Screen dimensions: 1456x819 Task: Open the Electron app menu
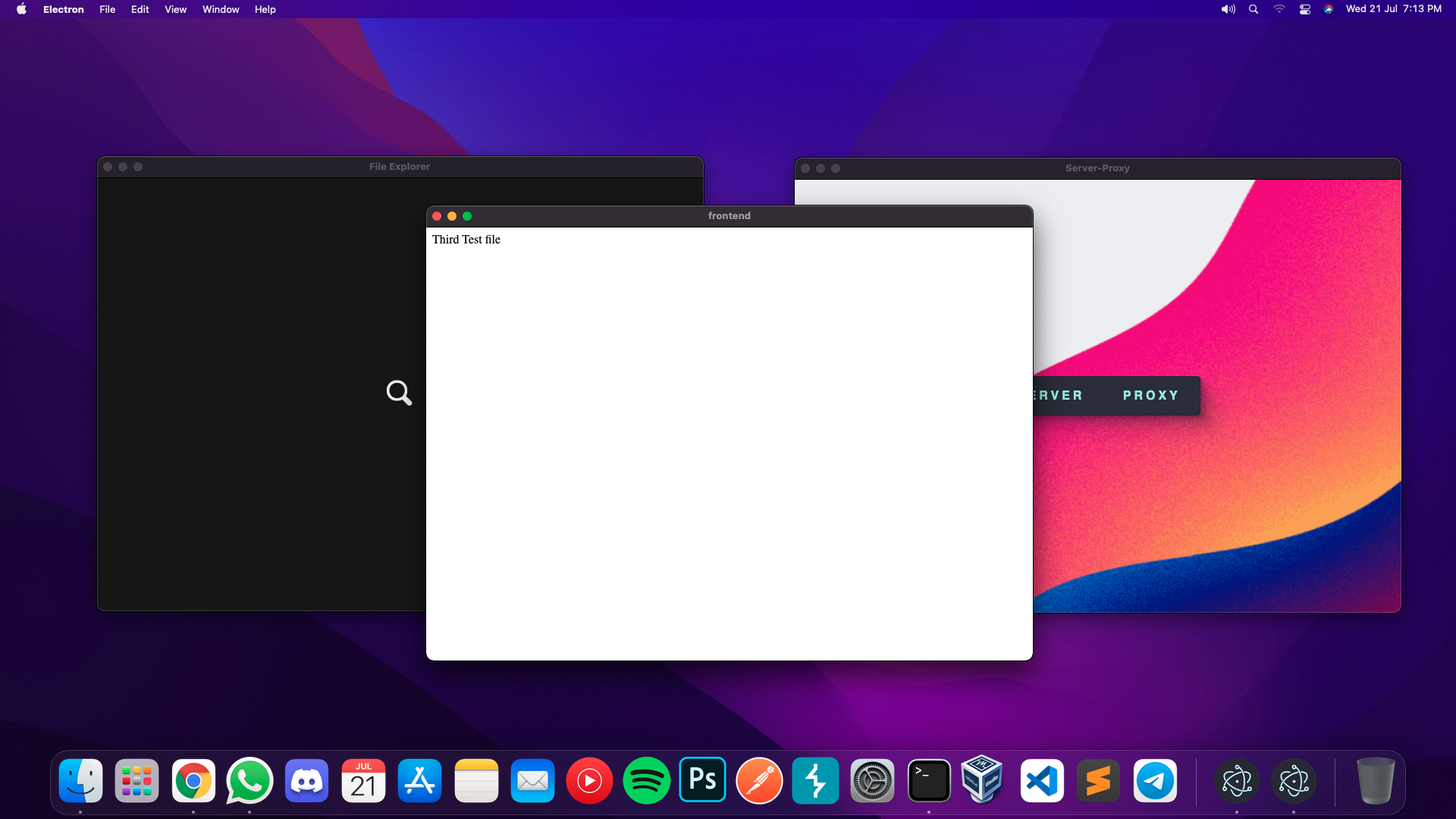pyautogui.click(x=63, y=9)
